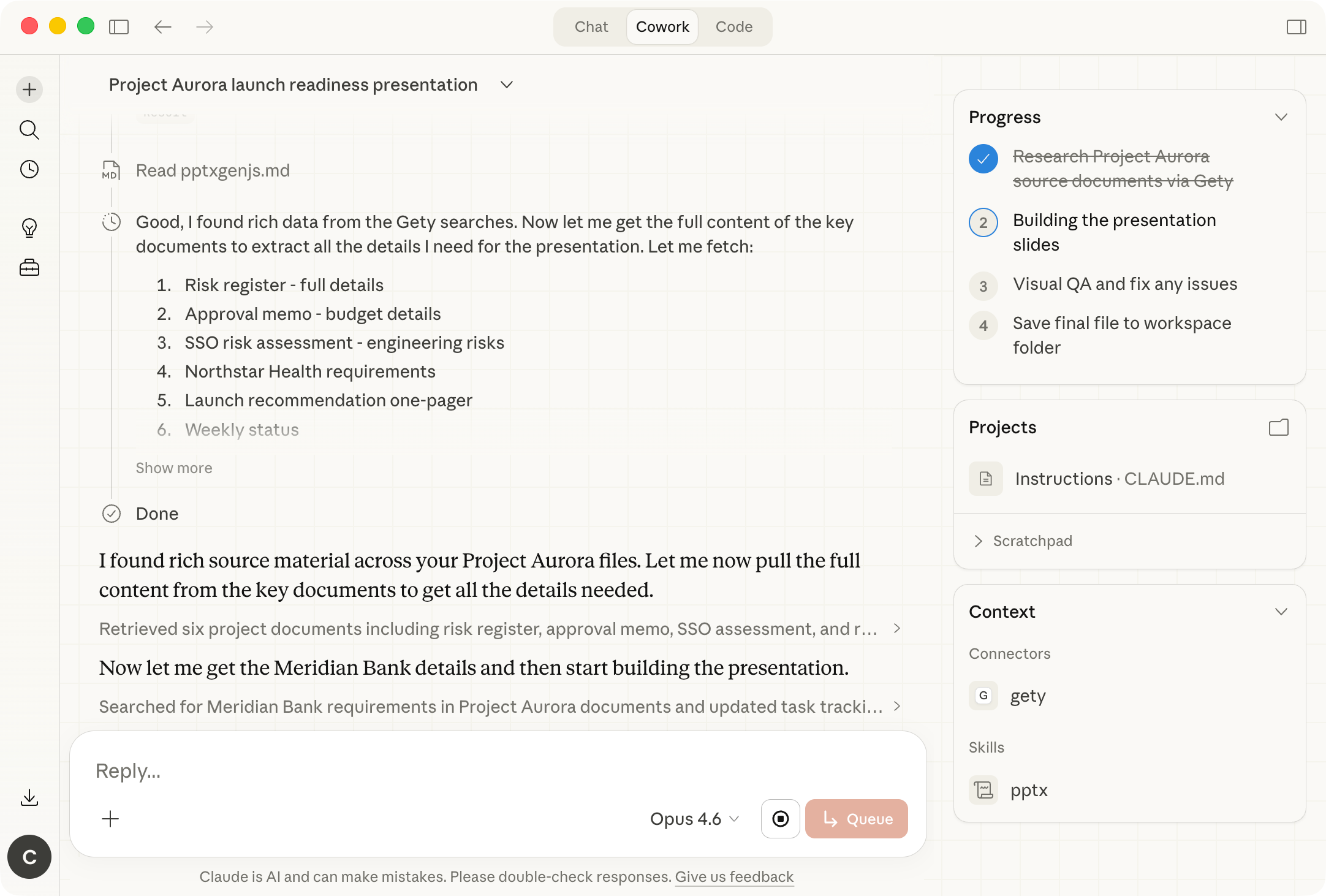Start a new chat with the plus icon
1326x896 pixels.
[29, 89]
